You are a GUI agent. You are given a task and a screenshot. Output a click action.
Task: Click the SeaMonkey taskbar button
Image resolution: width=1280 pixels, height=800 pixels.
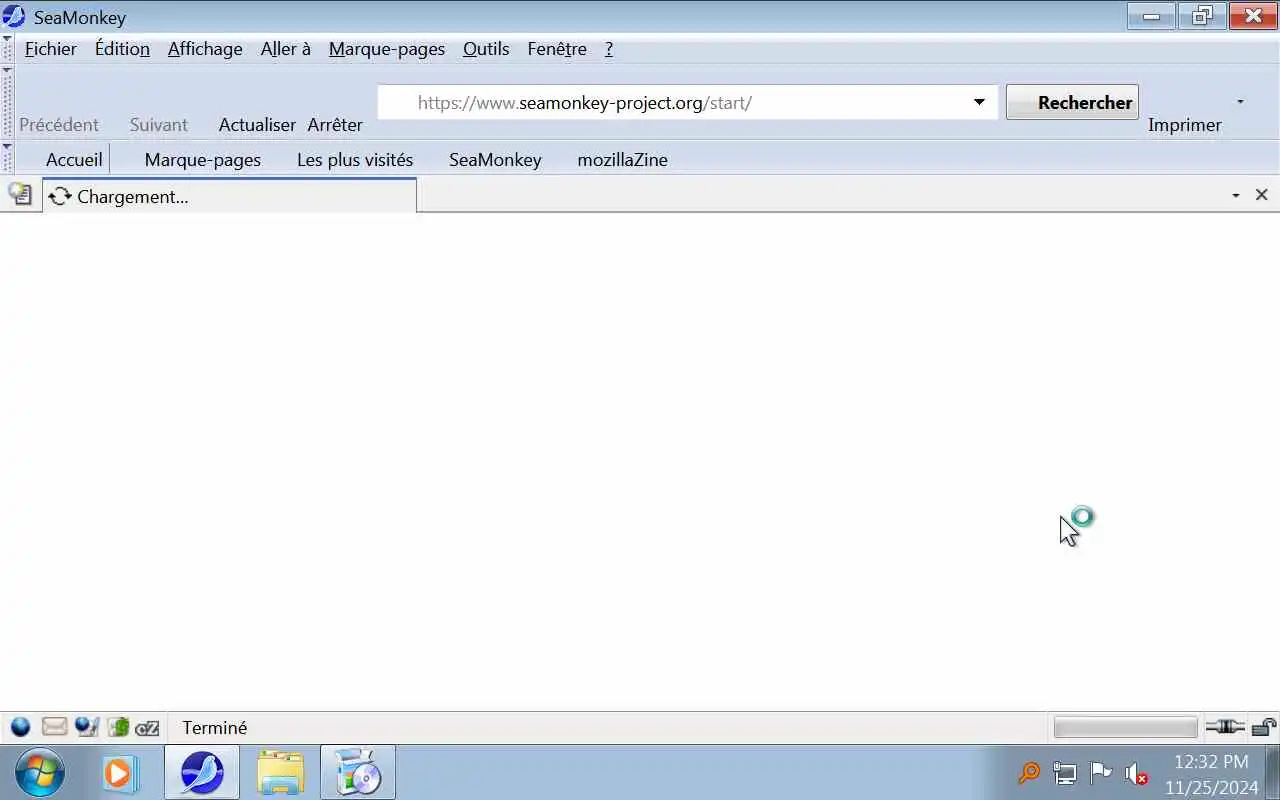tap(202, 773)
